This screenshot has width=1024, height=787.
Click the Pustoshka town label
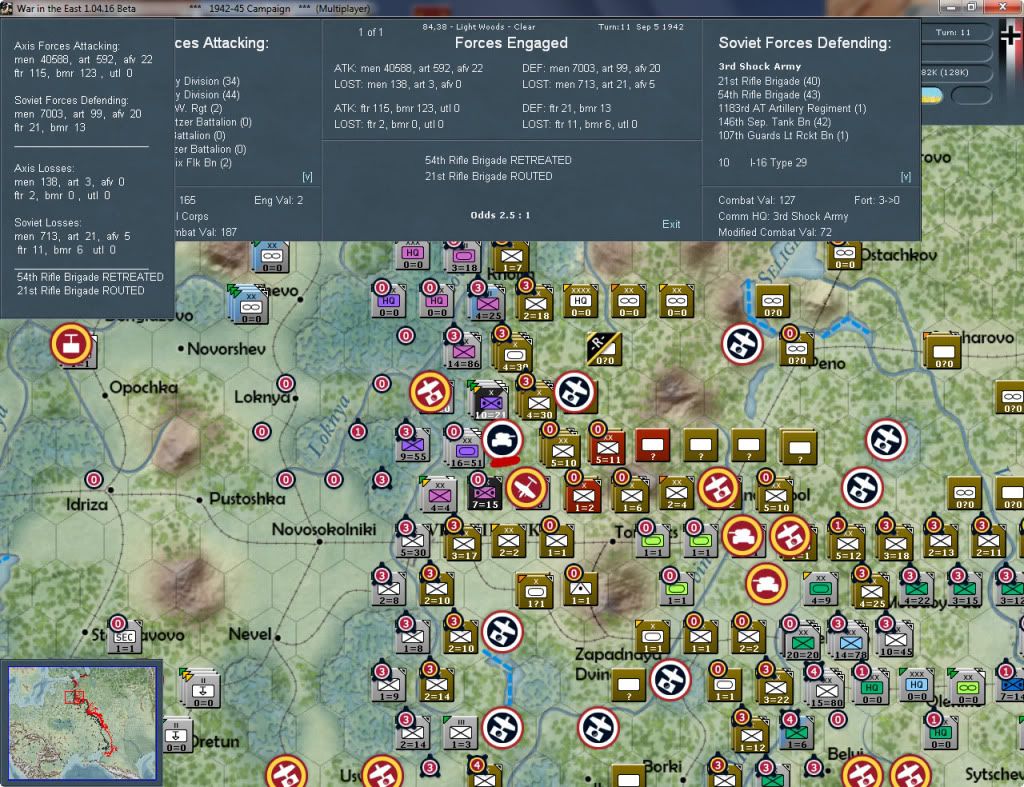click(247, 499)
